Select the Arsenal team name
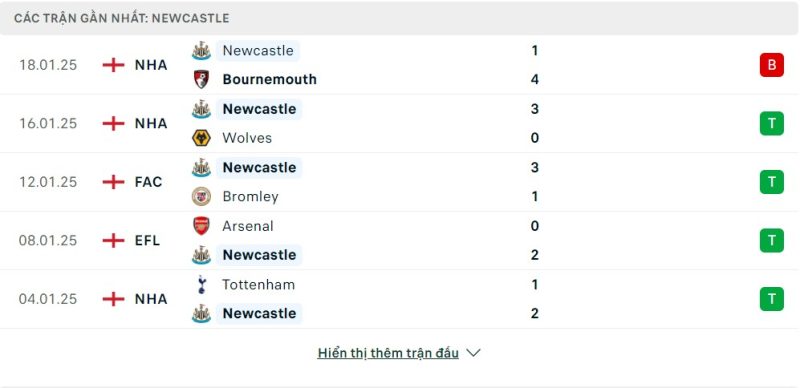Image resolution: width=800 pixels, height=388 pixels. coord(247,226)
